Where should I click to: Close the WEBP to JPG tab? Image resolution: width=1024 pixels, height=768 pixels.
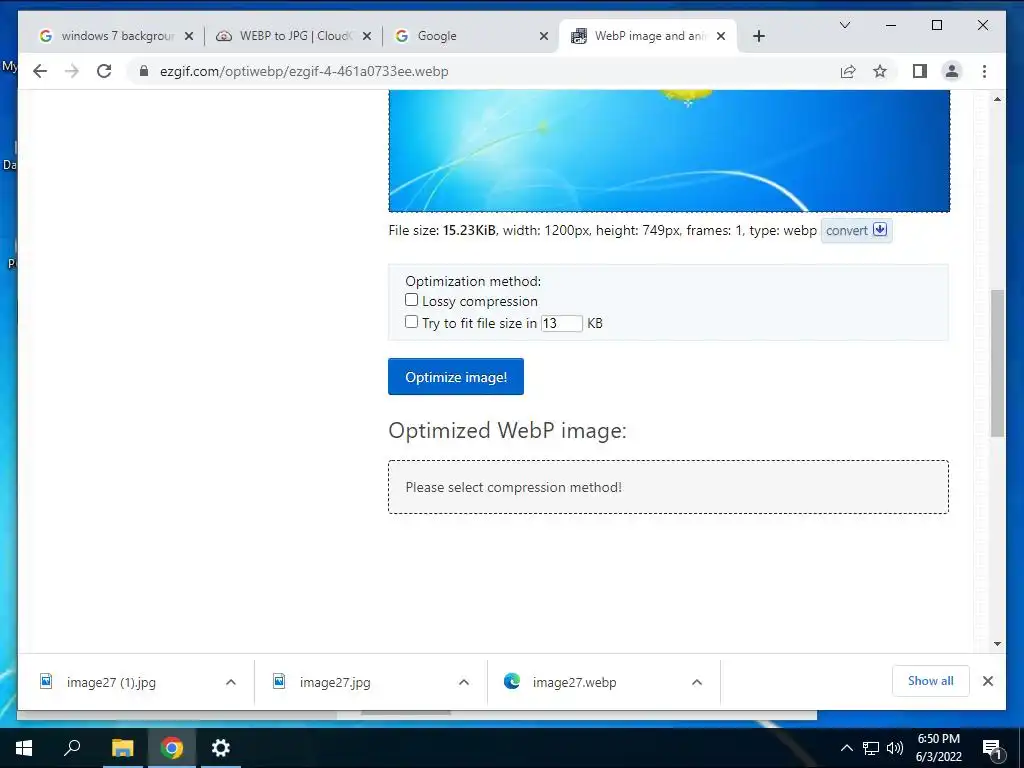pyautogui.click(x=367, y=36)
